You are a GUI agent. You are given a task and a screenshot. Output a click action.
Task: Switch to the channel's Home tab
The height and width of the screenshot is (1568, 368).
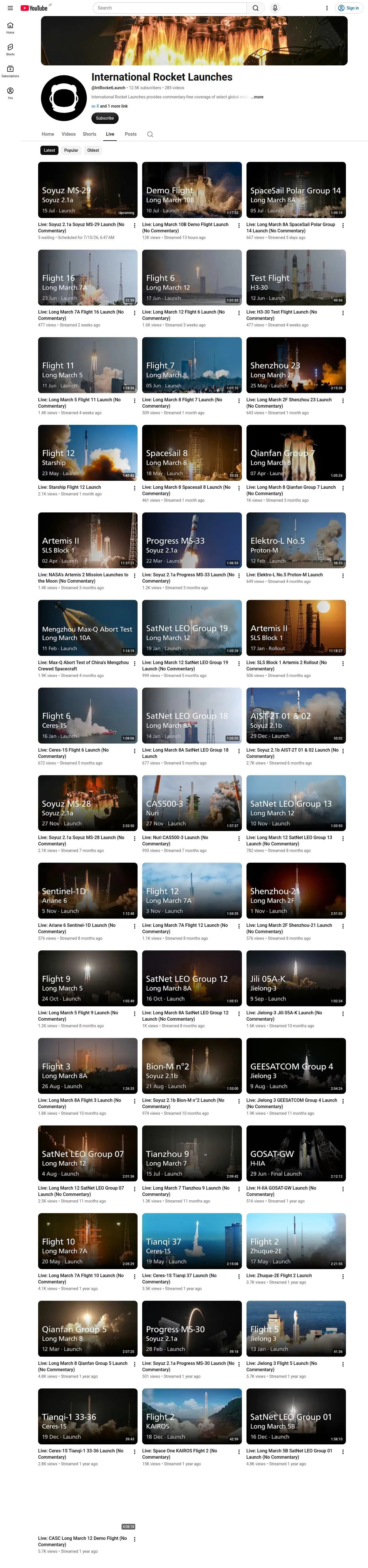pos(48,134)
